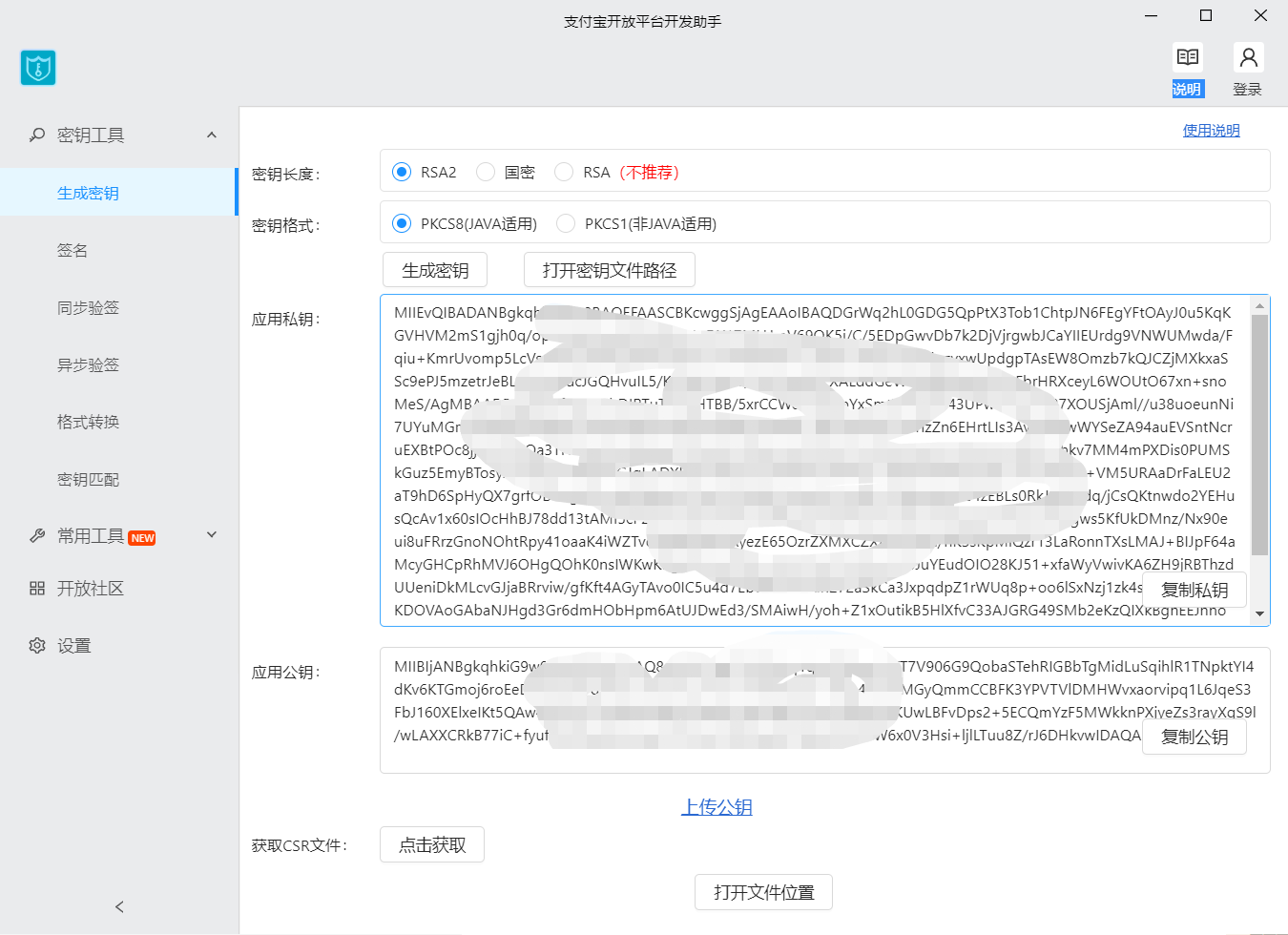This screenshot has width=1288, height=935.
Task: Click the 生成密钥 button
Action: coord(435,270)
